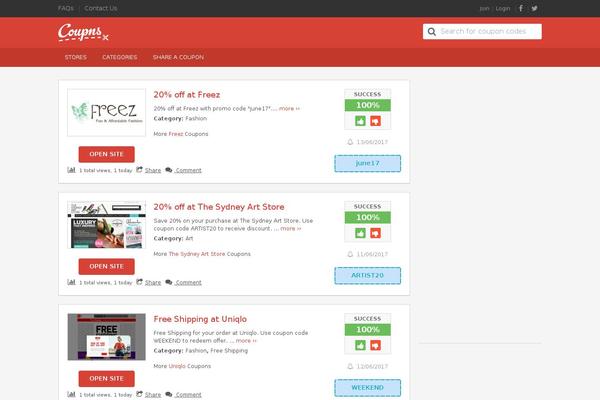The image size is (600, 400).
Task: Comment on the Sydney Art Store coupon
Action: [188, 282]
